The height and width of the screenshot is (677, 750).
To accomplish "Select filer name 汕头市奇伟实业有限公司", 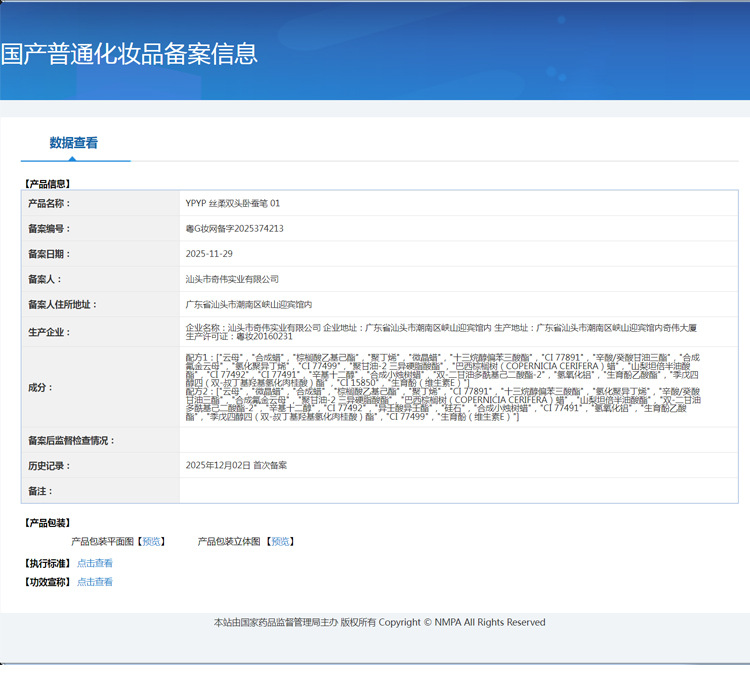I will tap(232, 279).
